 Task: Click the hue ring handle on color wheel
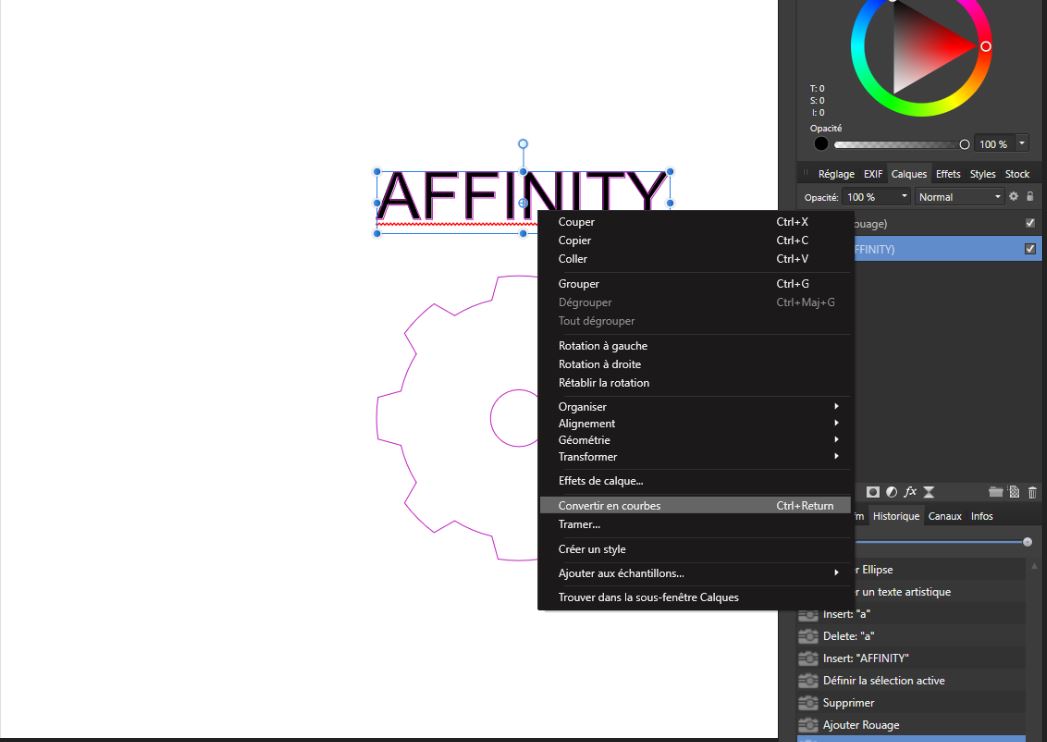(986, 46)
